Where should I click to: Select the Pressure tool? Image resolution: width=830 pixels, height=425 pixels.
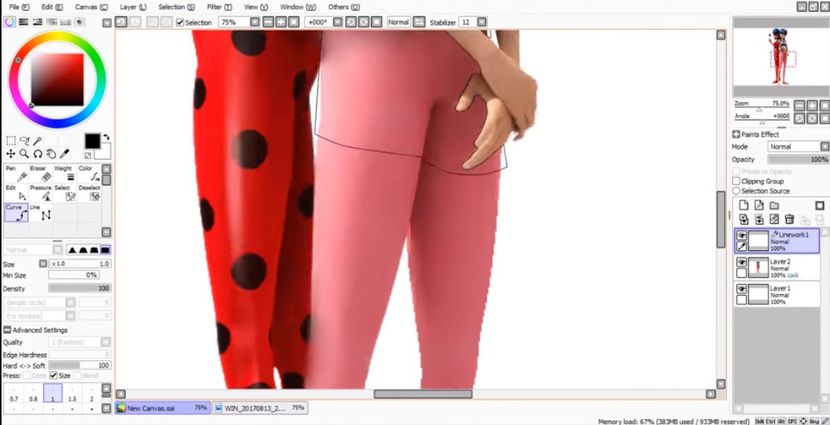click(40, 193)
